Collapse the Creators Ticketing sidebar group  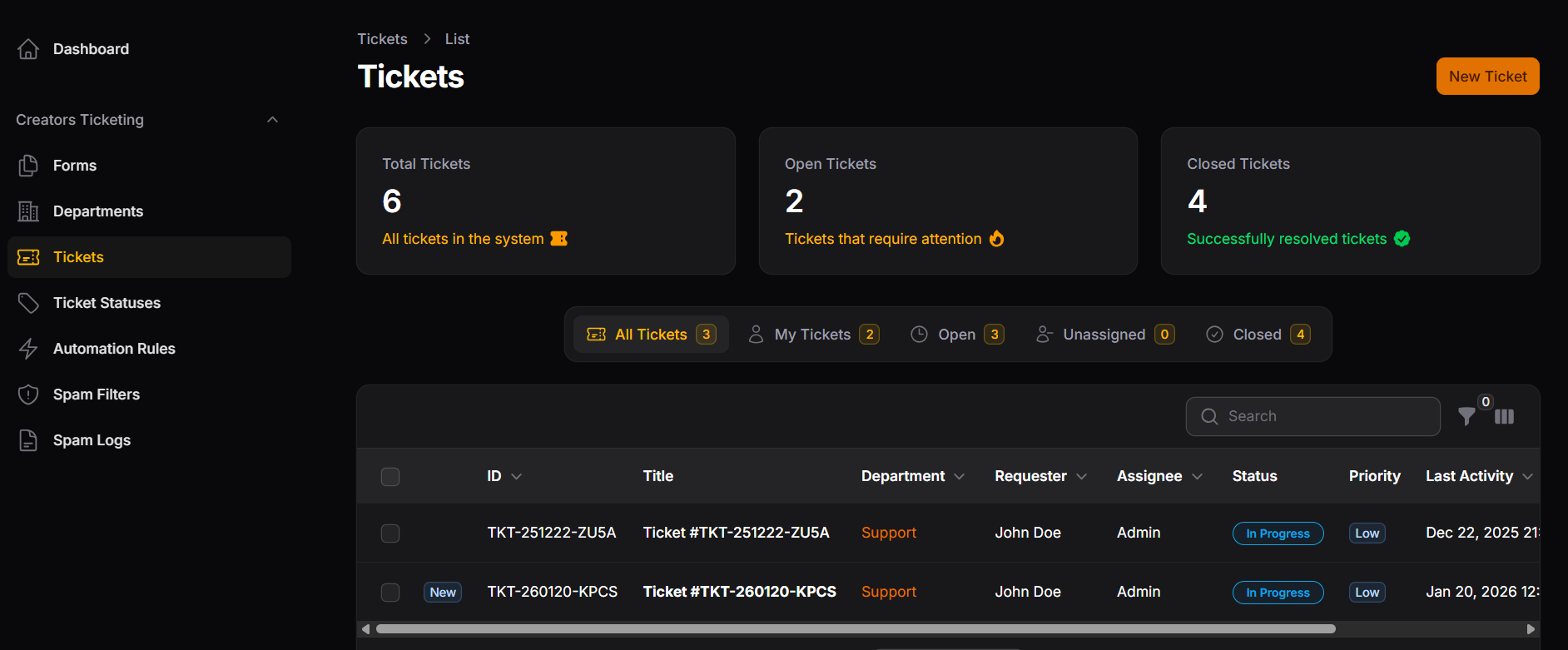(272, 120)
